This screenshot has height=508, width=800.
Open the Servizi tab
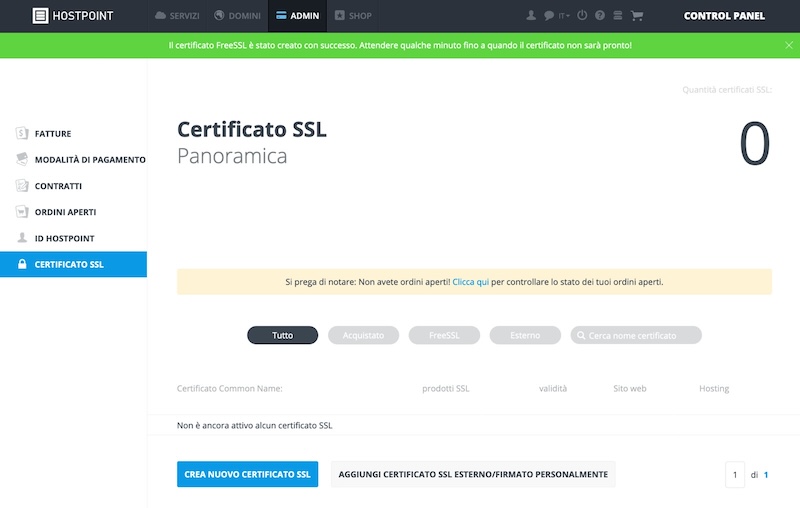[x=177, y=16]
